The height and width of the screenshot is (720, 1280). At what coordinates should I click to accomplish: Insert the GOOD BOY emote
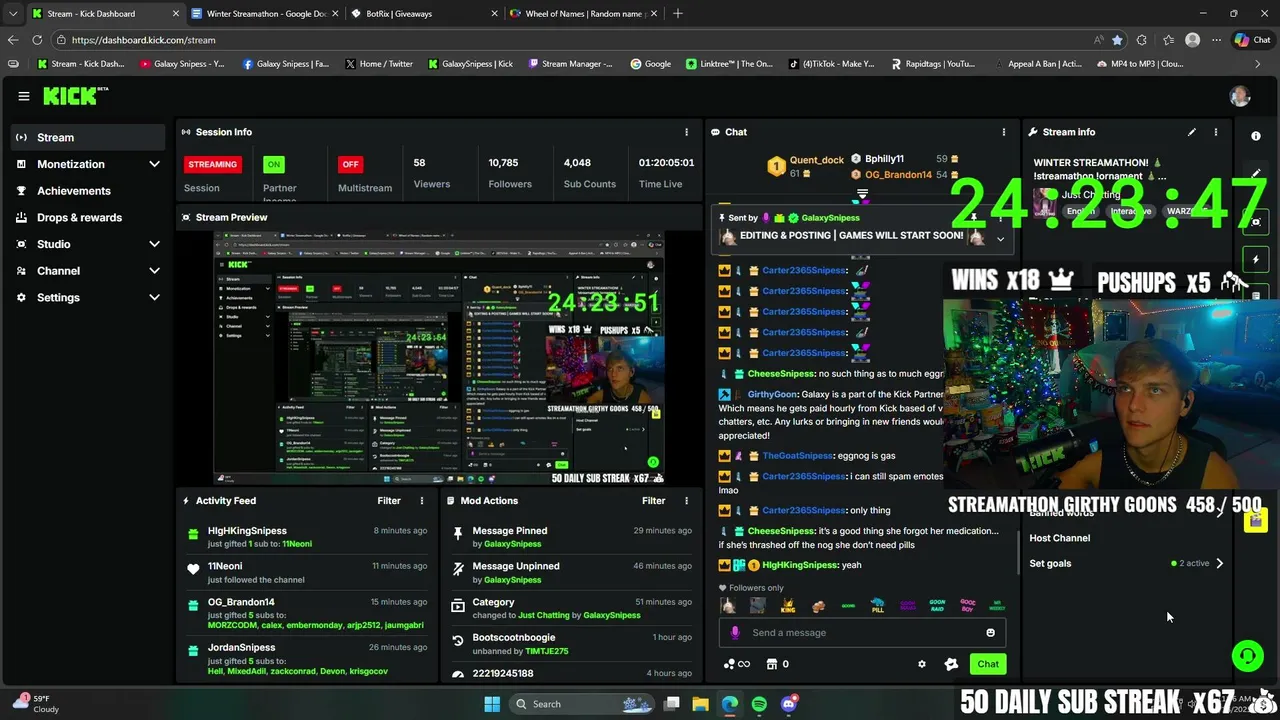[x=967, y=606]
